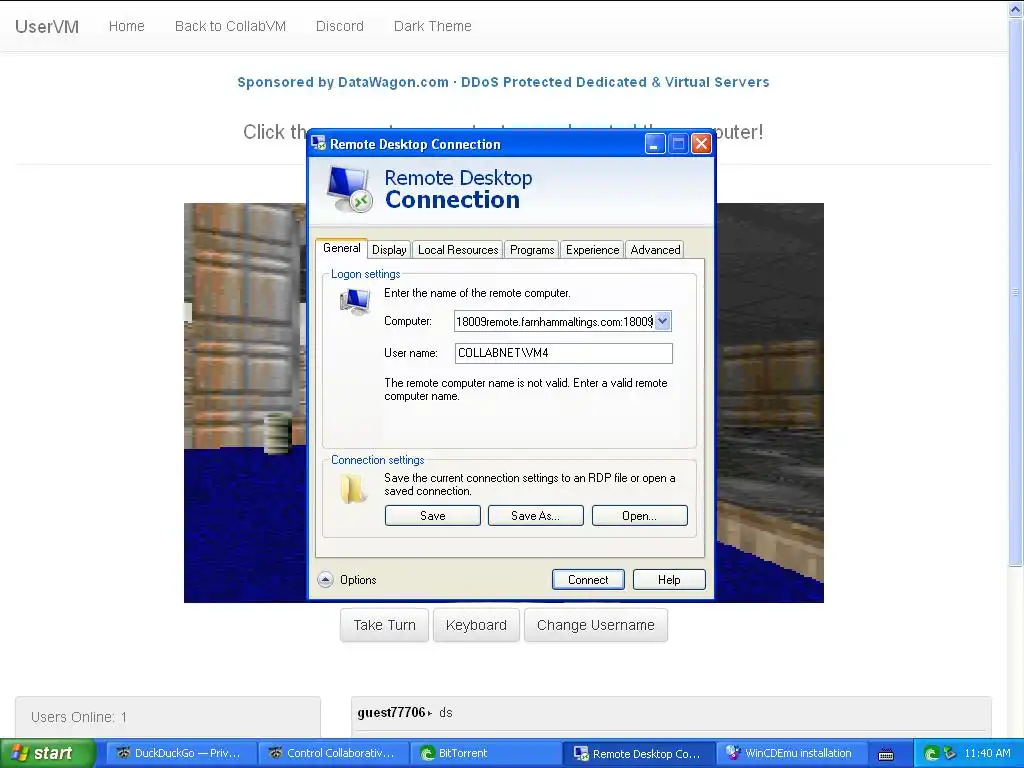This screenshot has height=768, width=1024.
Task: Click the Back to CollabVM link
Action: [x=231, y=26]
